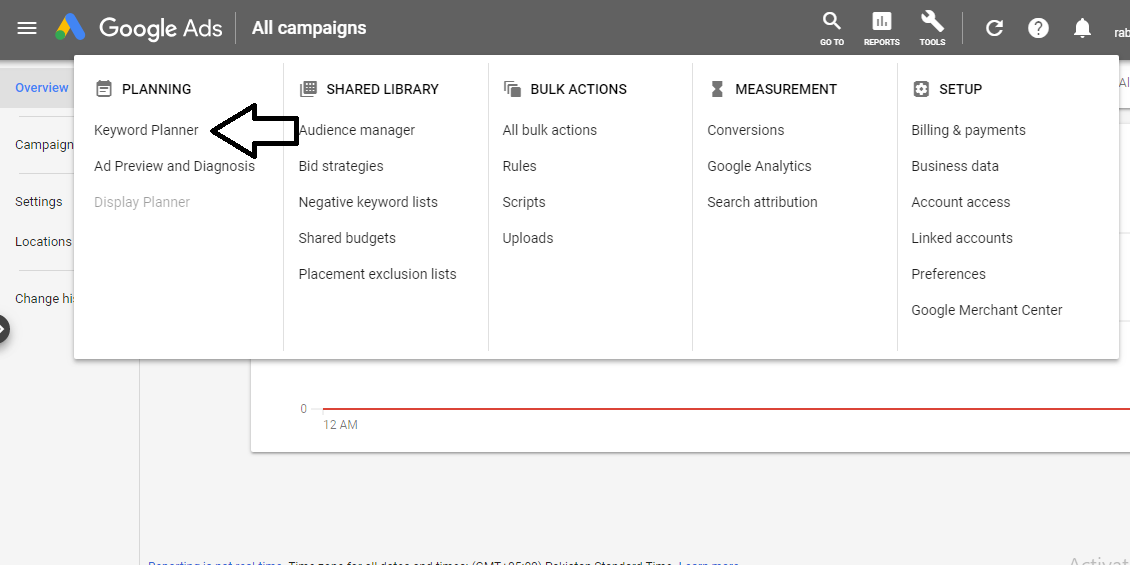Open the notifications bell
This screenshot has width=1130, height=565.
pos(1082,28)
